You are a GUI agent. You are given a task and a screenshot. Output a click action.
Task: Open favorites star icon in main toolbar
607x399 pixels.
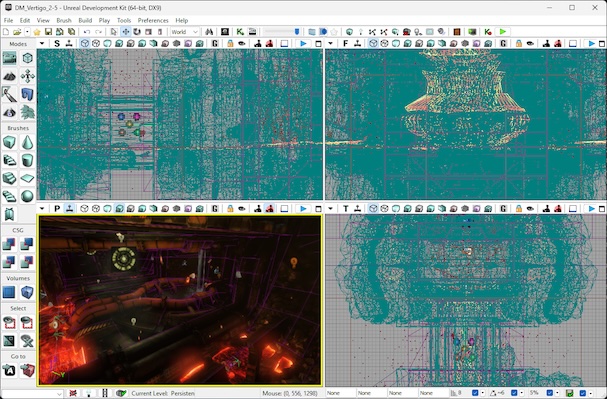pos(37,32)
